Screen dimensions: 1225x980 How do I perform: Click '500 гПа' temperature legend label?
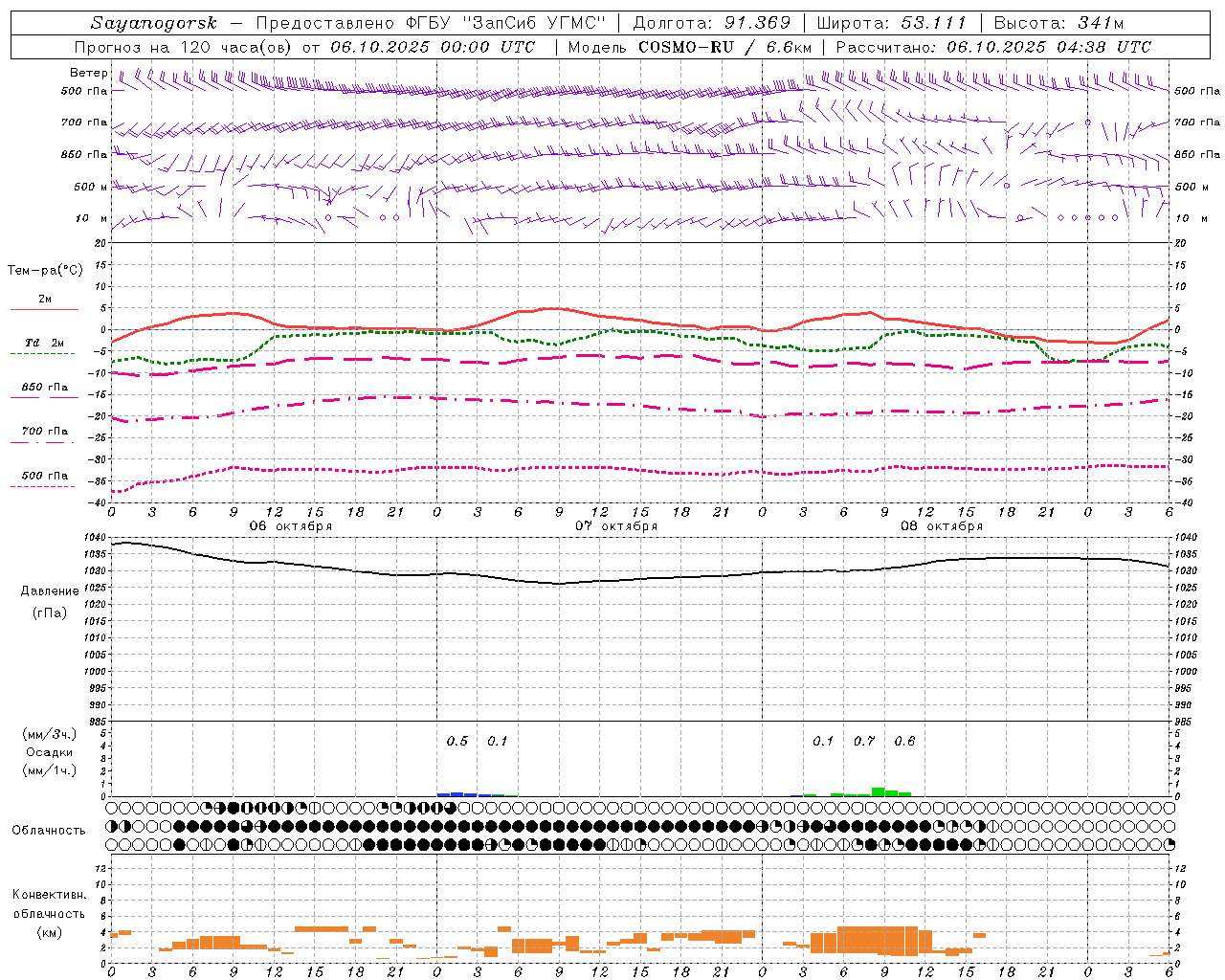click(45, 476)
